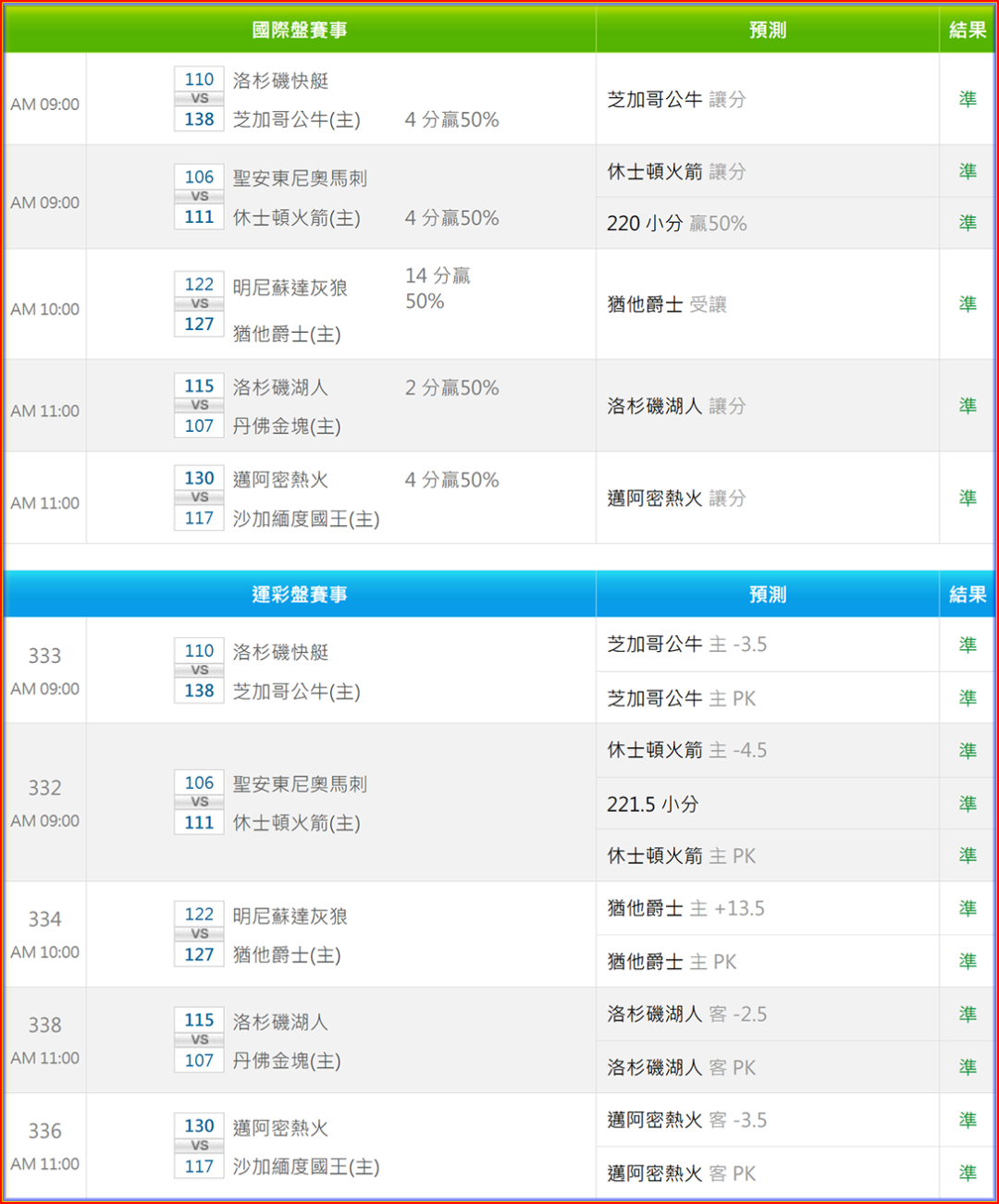Click score 106 in 運彩盤賽事 table
999x1204 pixels.
pos(199,782)
